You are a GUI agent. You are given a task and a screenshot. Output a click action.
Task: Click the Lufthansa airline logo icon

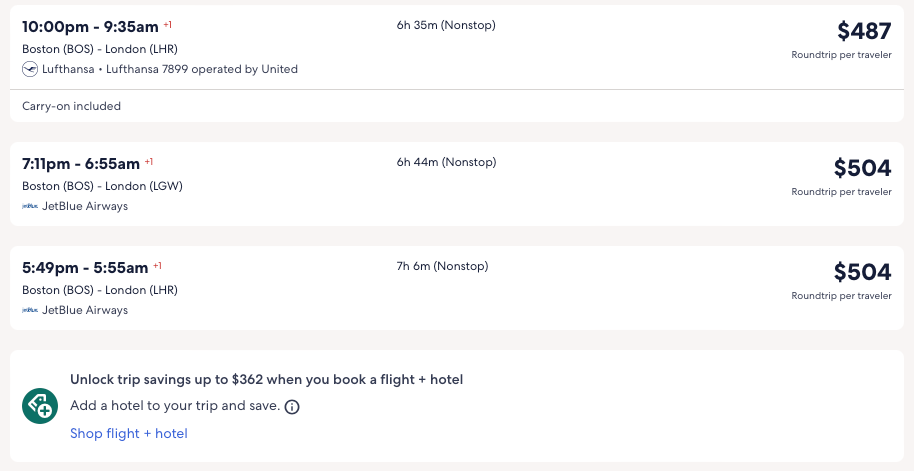point(30,69)
